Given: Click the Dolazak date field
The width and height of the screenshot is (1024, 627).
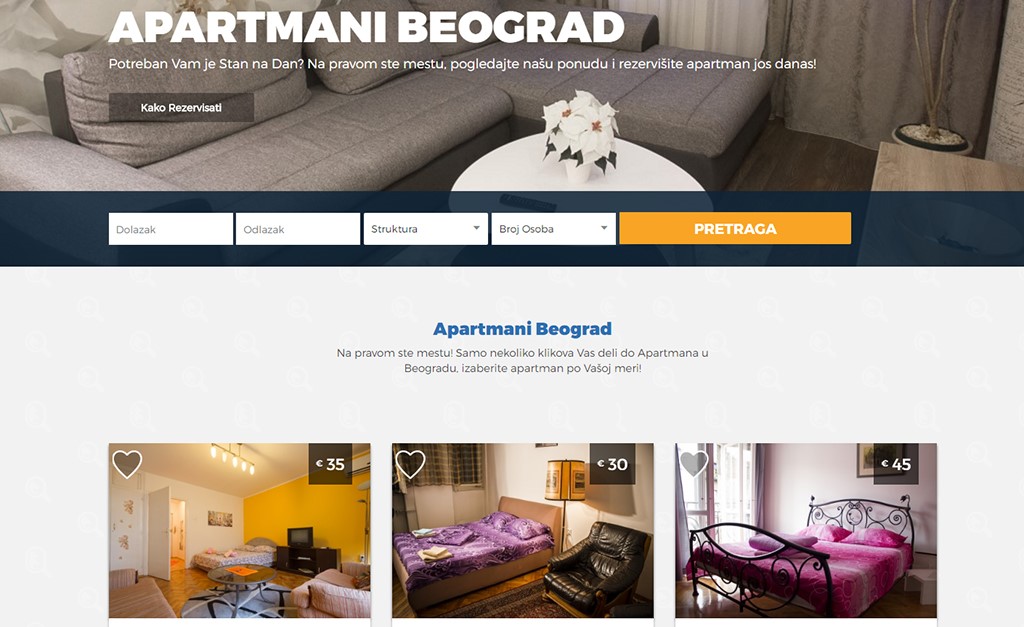Looking at the screenshot, I should [170, 229].
